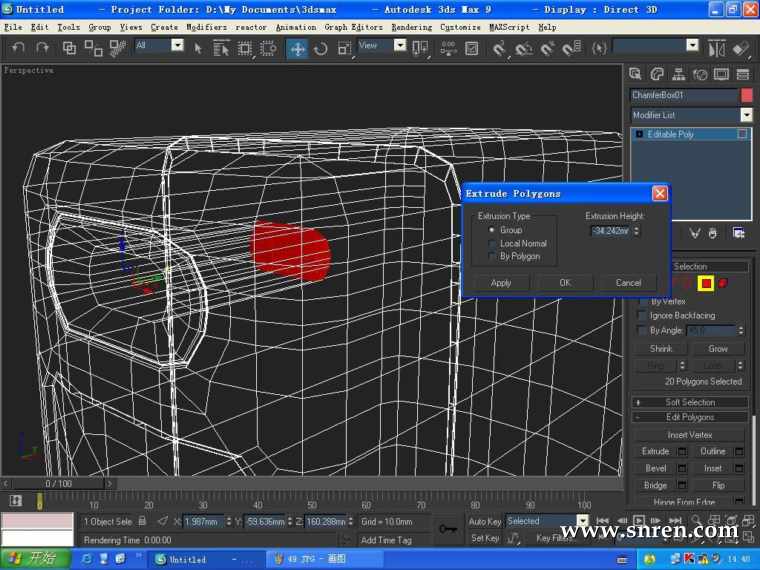Select the Move tool in the toolbar

pos(298,48)
